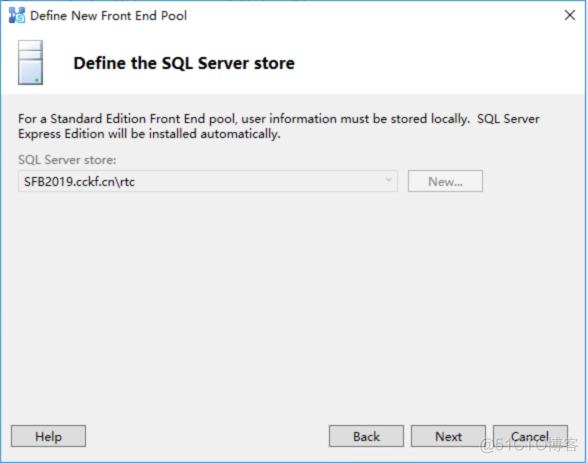Click the blank white header area right of heading
Image resolution: width=588 pixels, height=463 pixels.
click(x=439, y=63)
